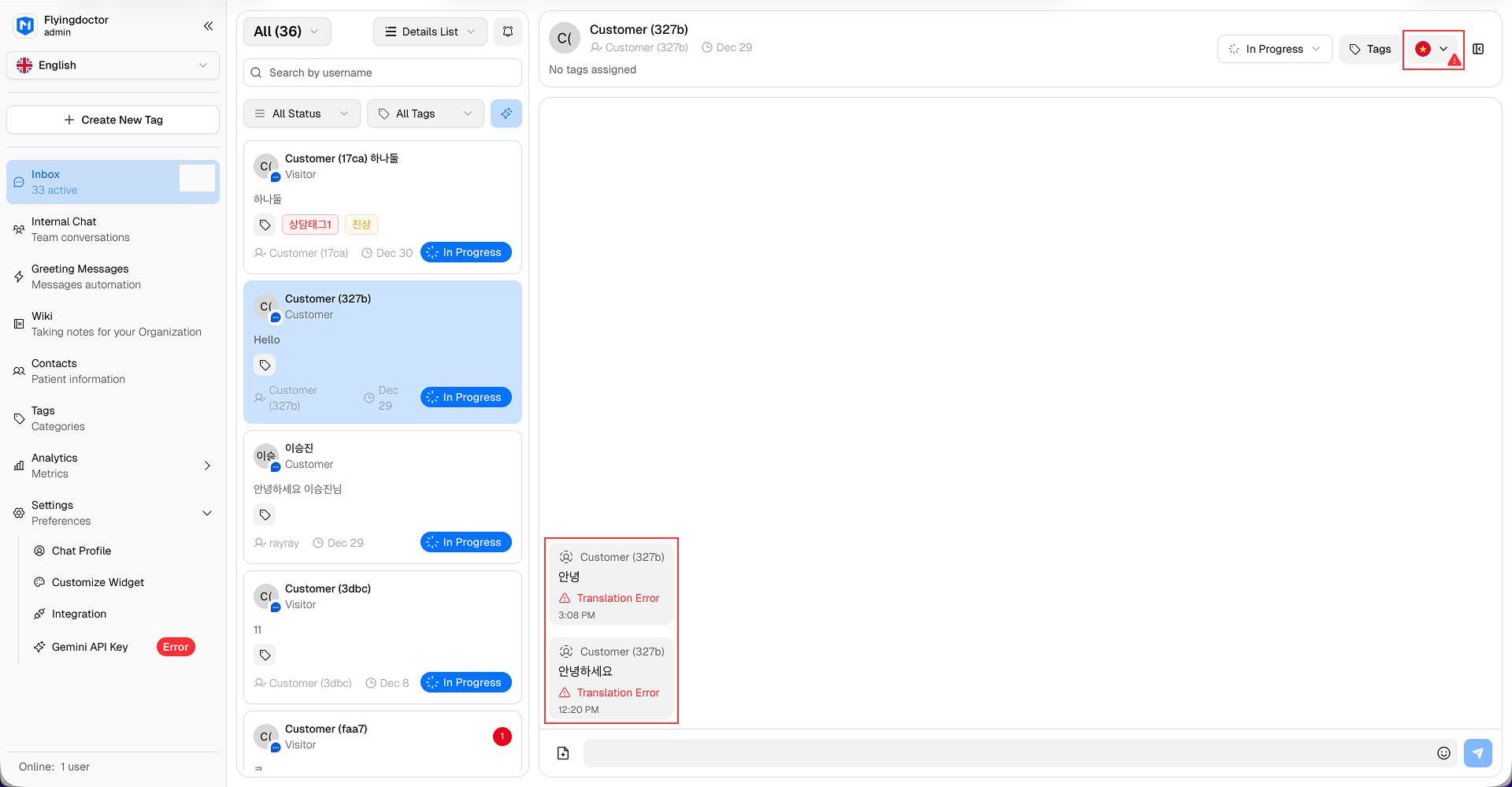
Task: Click the Wiki notes sidebar icon
Action: click(x=18, y=324)
